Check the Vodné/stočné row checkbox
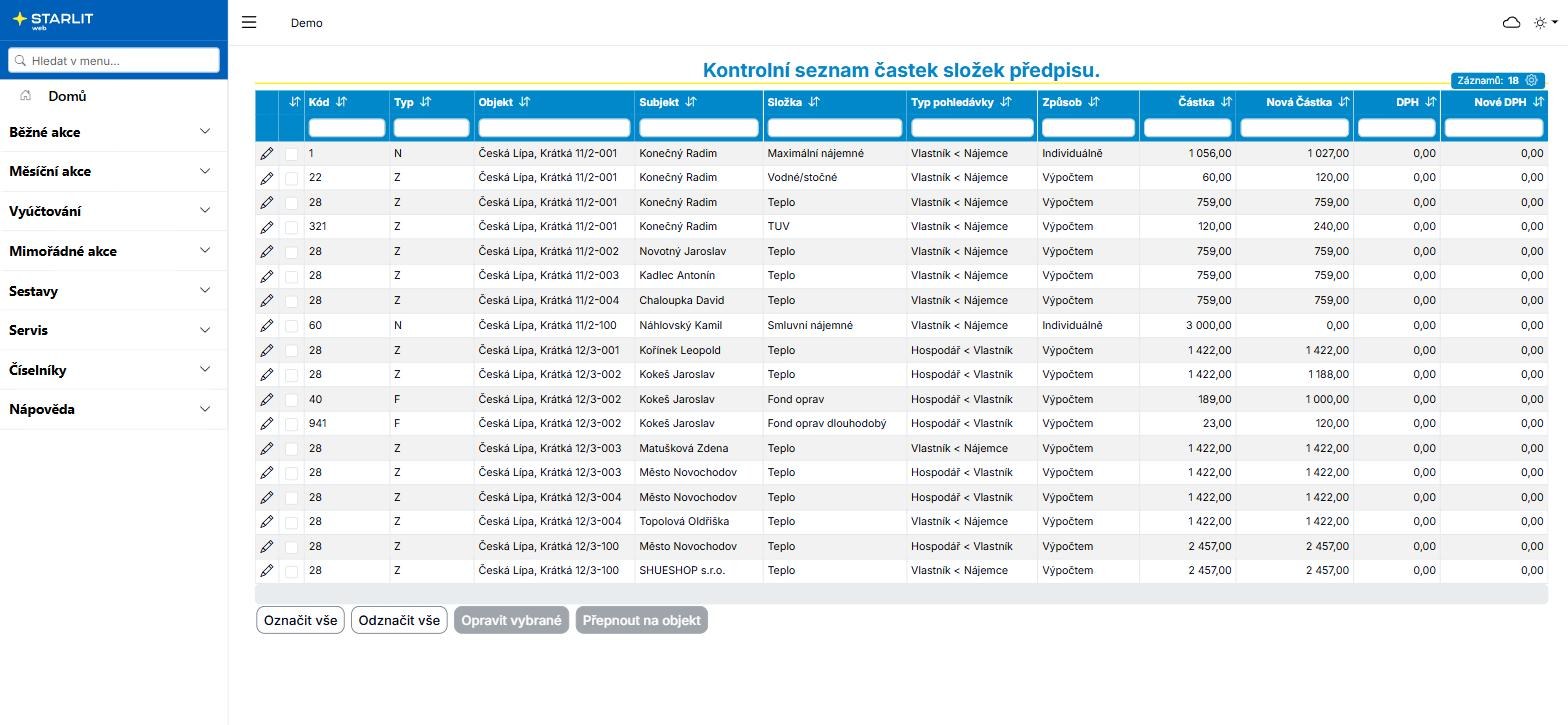This screenshot has width=1568, height=725. coord(292,178)
